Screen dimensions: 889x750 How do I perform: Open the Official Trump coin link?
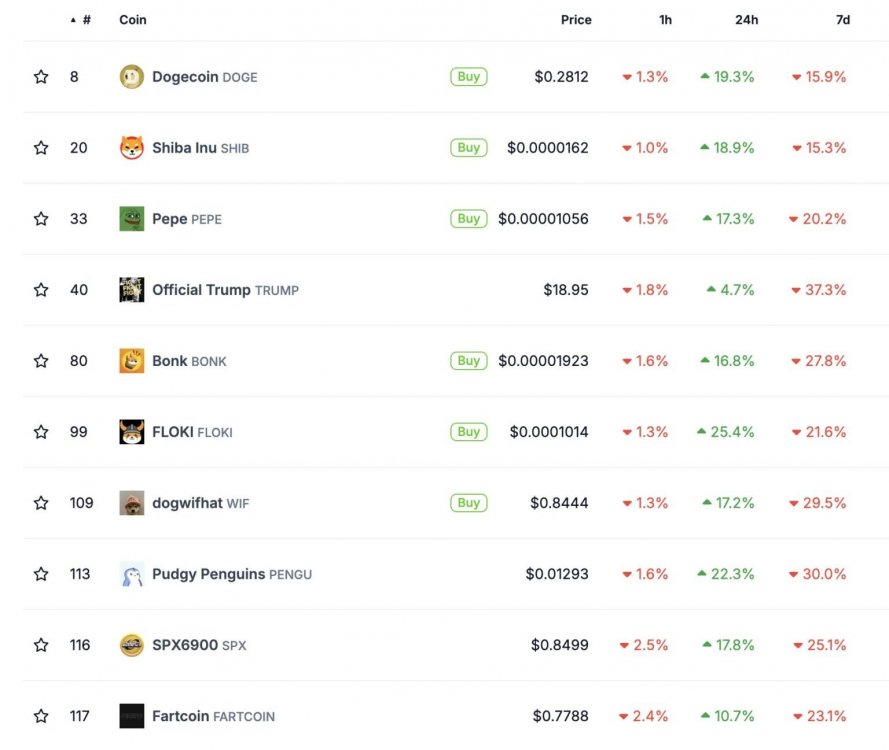[201, 290]
